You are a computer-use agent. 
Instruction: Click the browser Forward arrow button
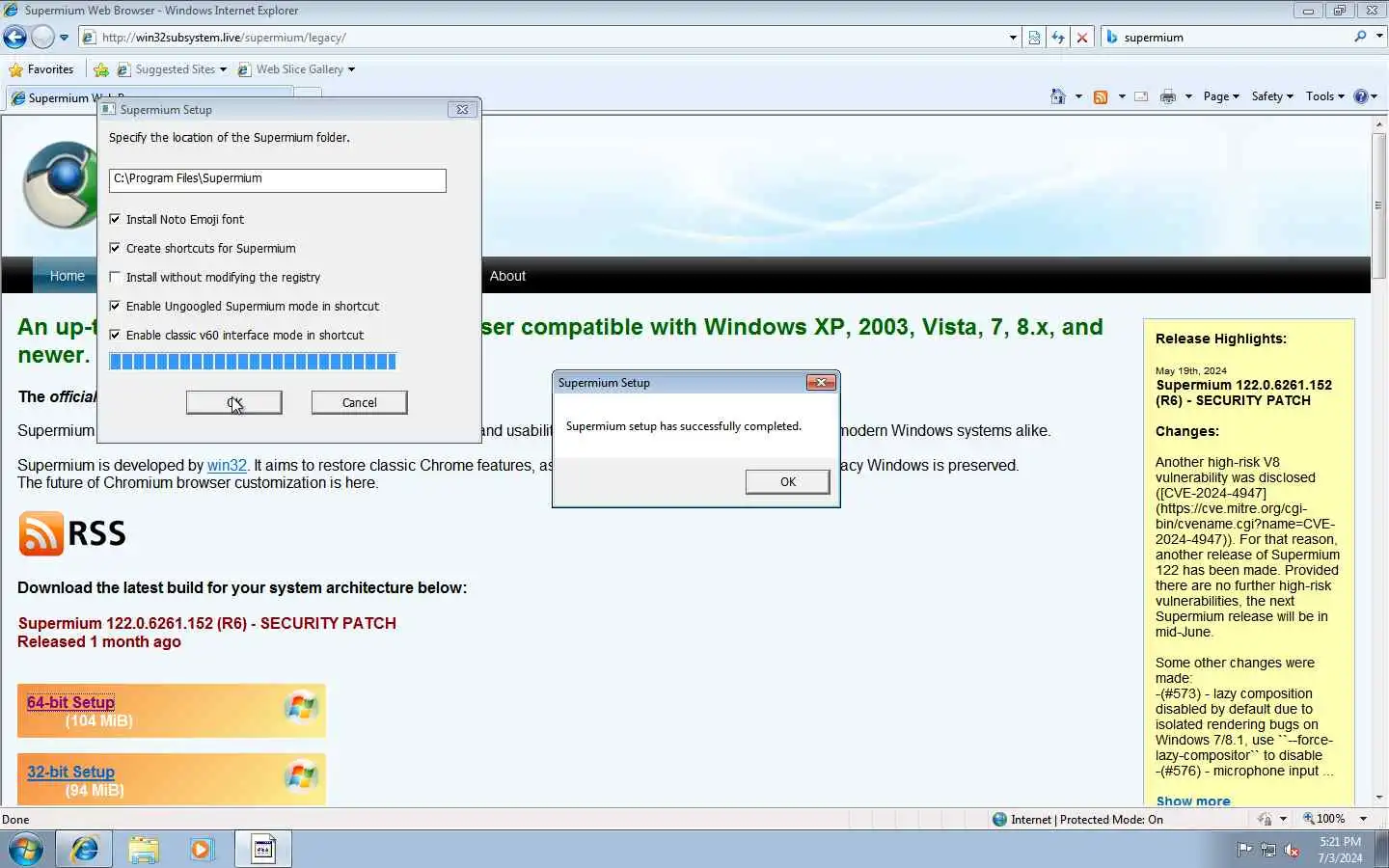pos(42,37)
